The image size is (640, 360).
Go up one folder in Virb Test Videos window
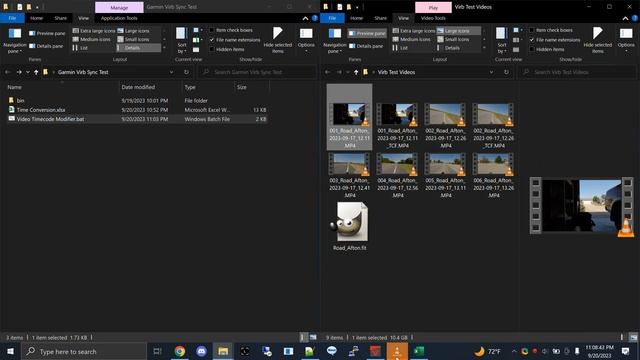pos(356,72)
